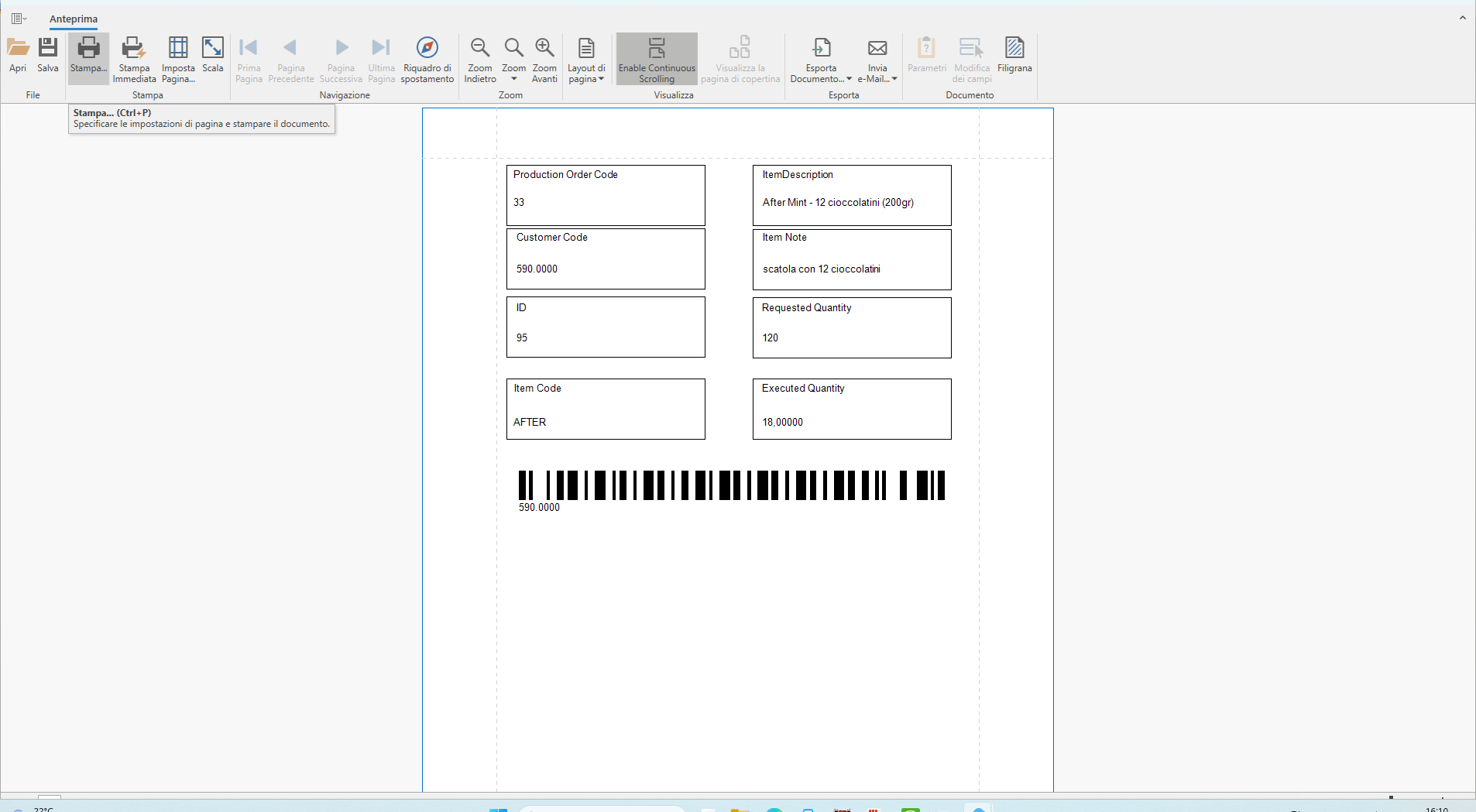Viewport: 1476px width, 812px height.
Task: Go to Prima Pagina
Action: tap(249, 60)
